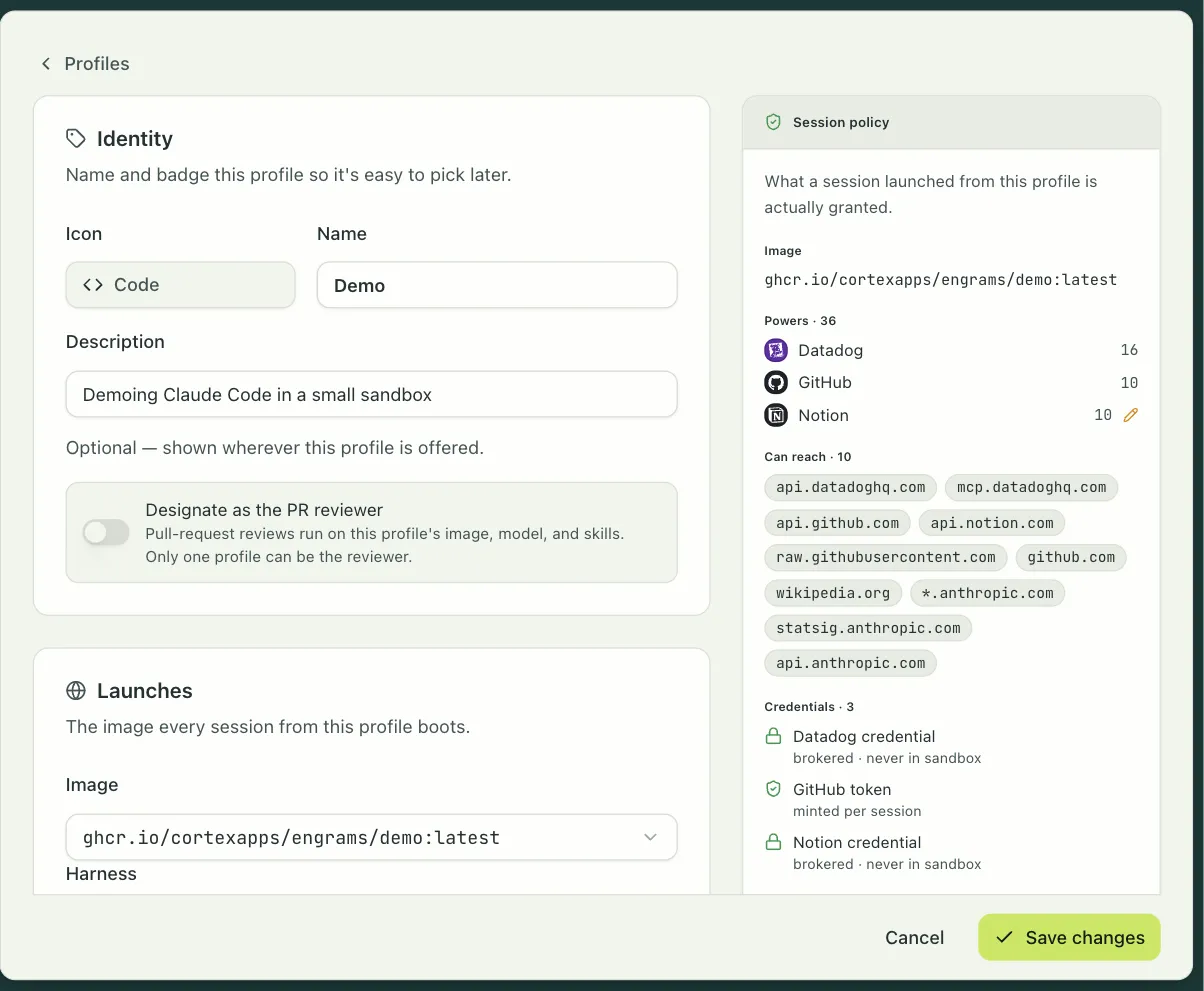1204x991 pixels.
Task: Select the GitHub power label
Action: [825, 382]
